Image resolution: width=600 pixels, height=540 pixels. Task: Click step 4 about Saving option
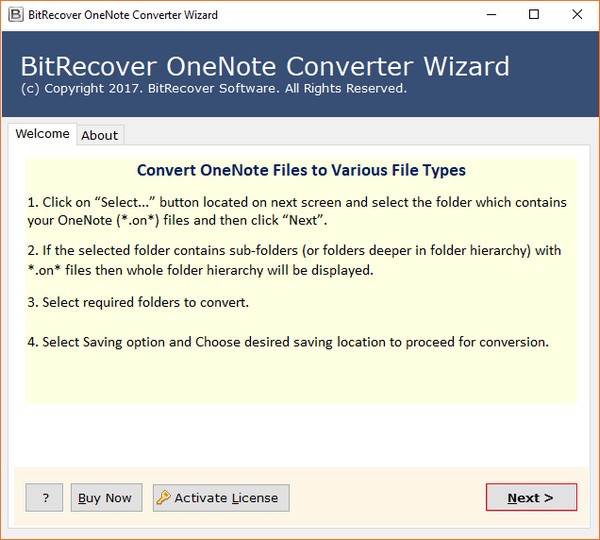coord(288,342)
